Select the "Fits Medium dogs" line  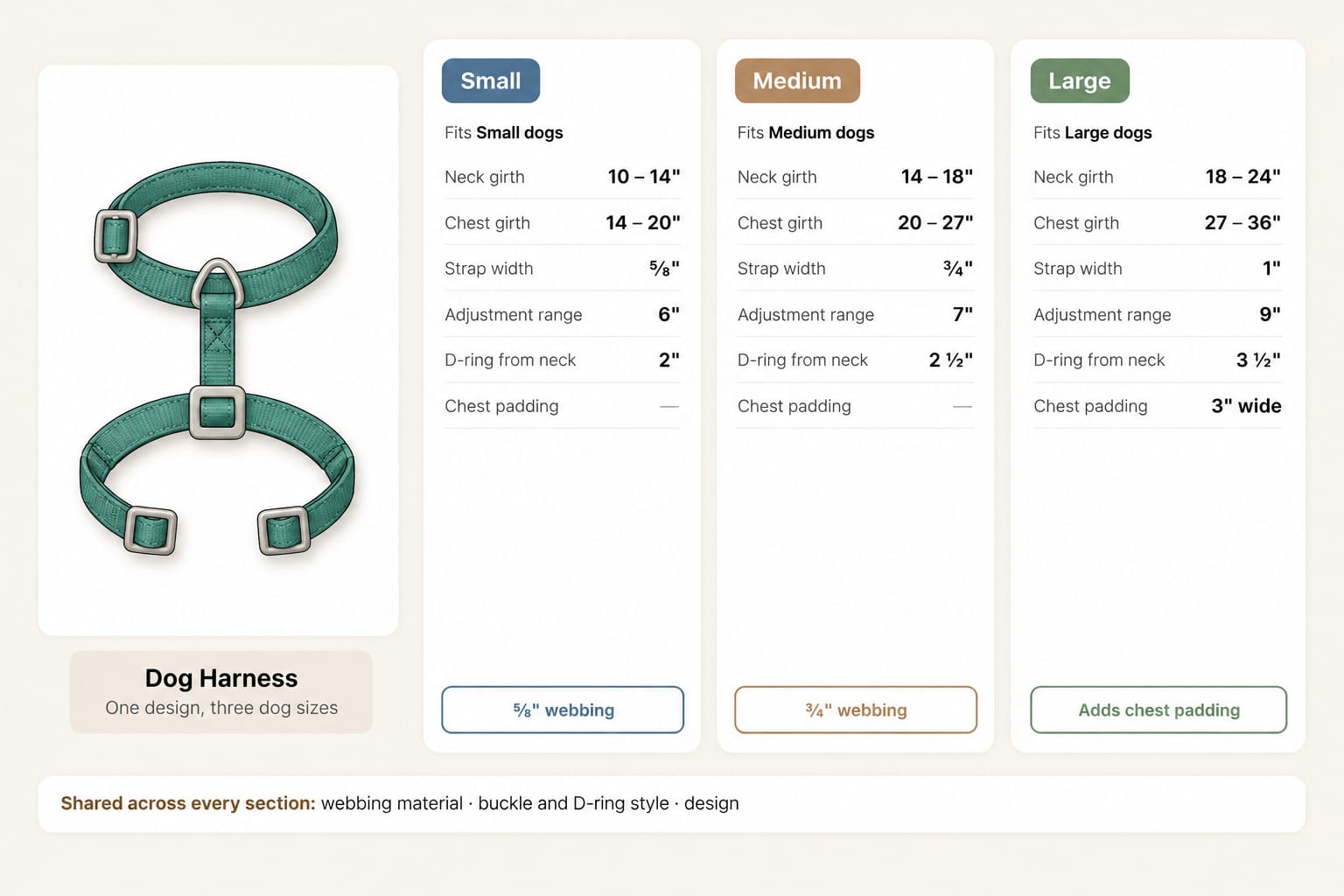(806, 133)
